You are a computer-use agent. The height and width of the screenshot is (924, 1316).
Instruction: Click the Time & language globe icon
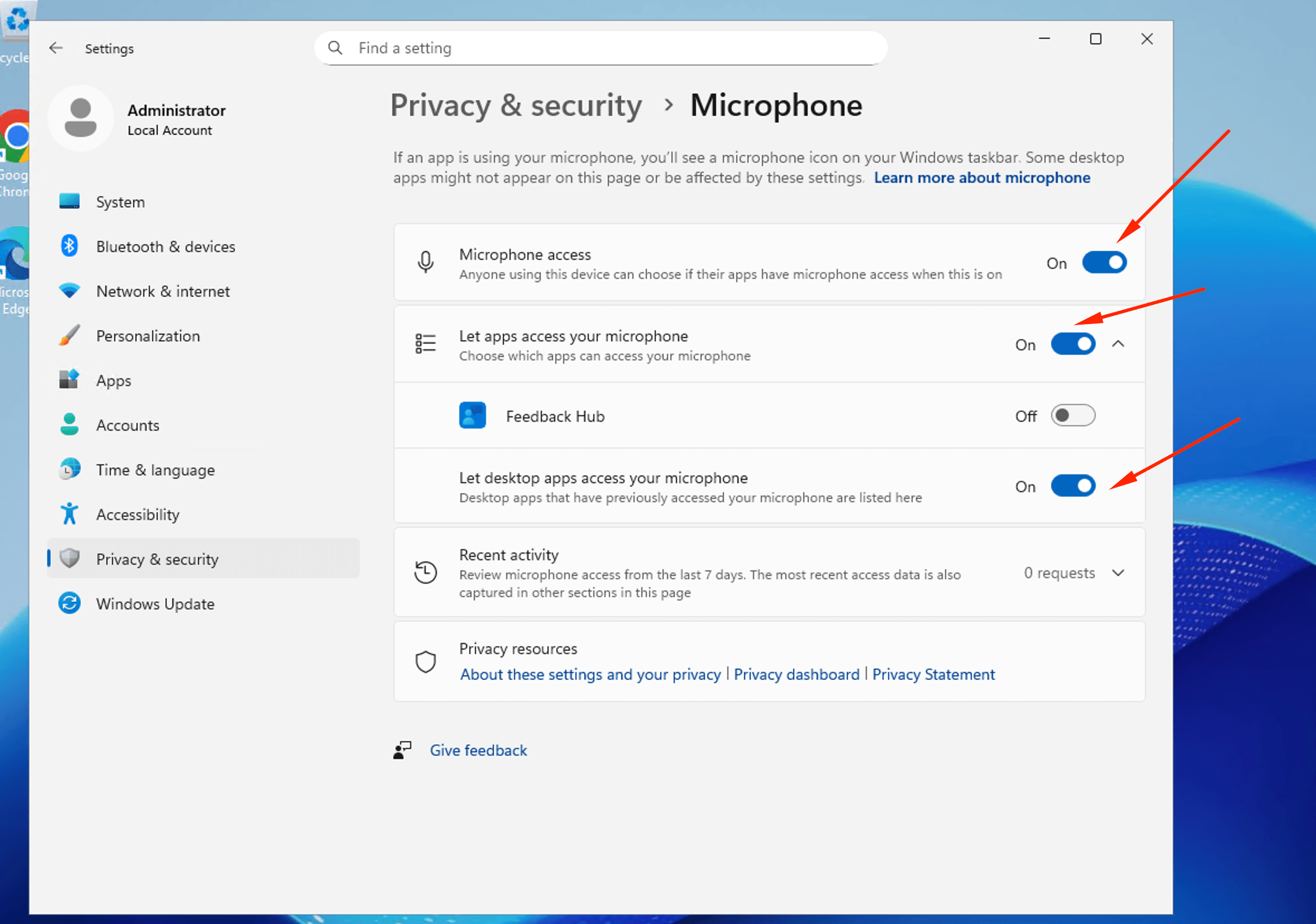point(69,469)
